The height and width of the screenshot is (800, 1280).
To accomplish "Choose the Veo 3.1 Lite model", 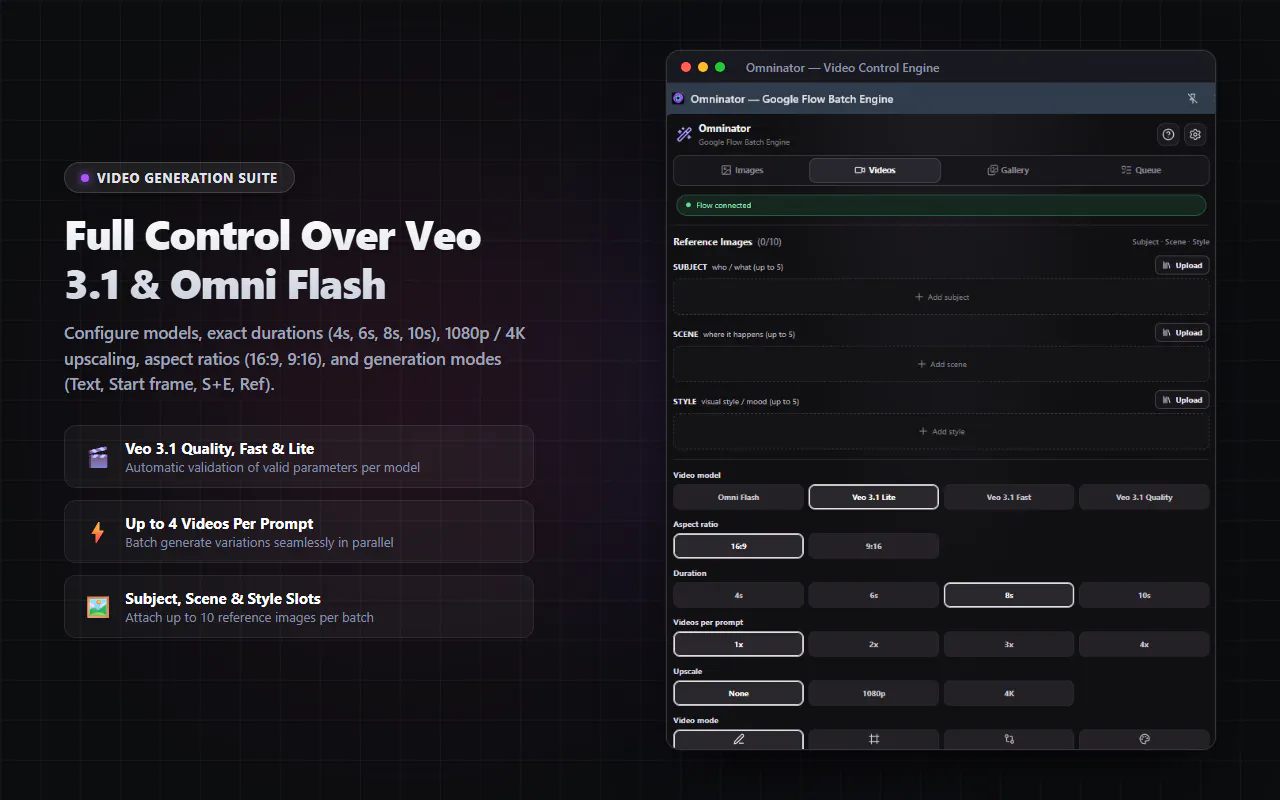I will pos(874,497).
